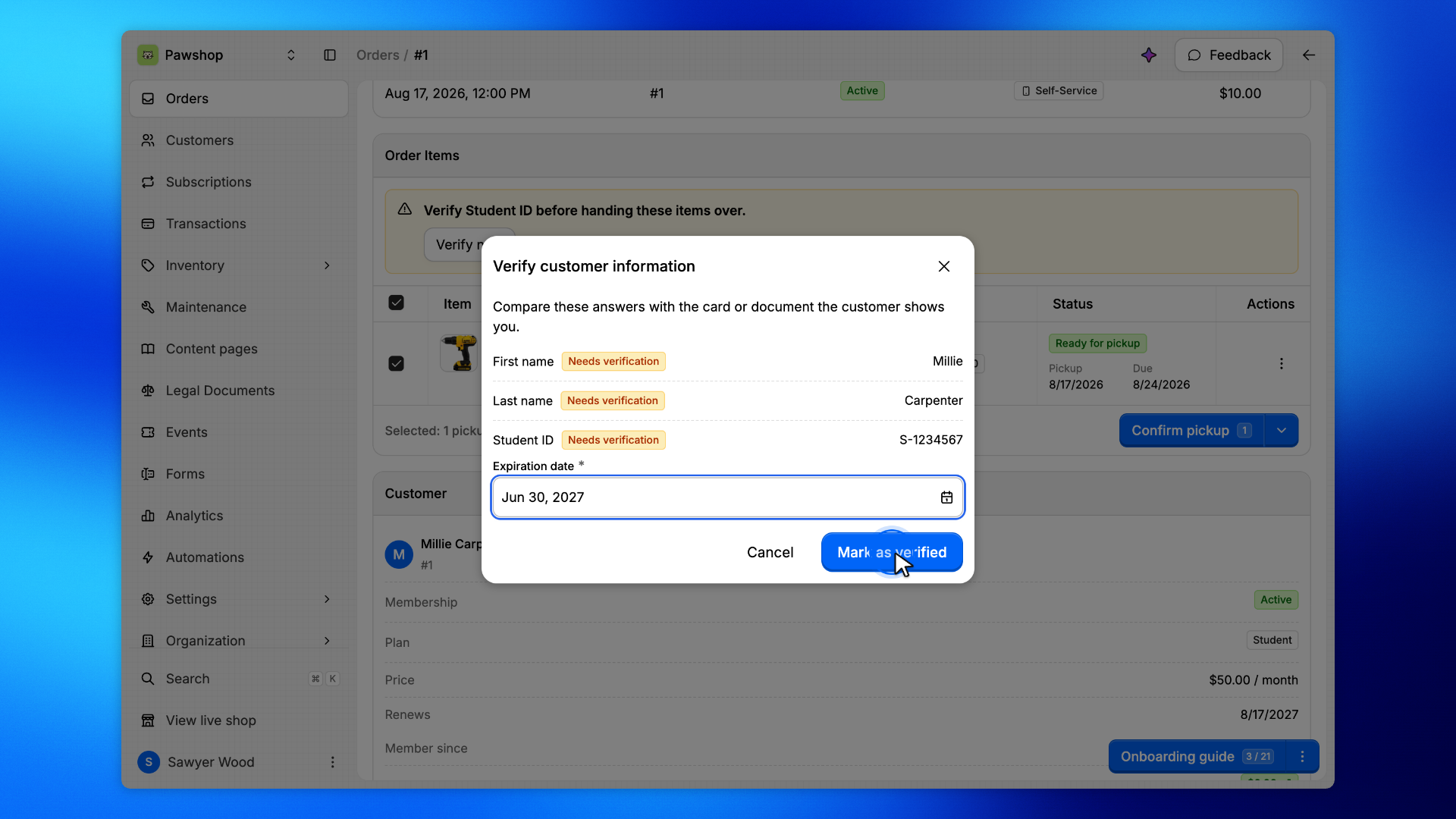Focus the Expiration date input field
Screen dimensions: 1456x819
(x=727, y=497)
